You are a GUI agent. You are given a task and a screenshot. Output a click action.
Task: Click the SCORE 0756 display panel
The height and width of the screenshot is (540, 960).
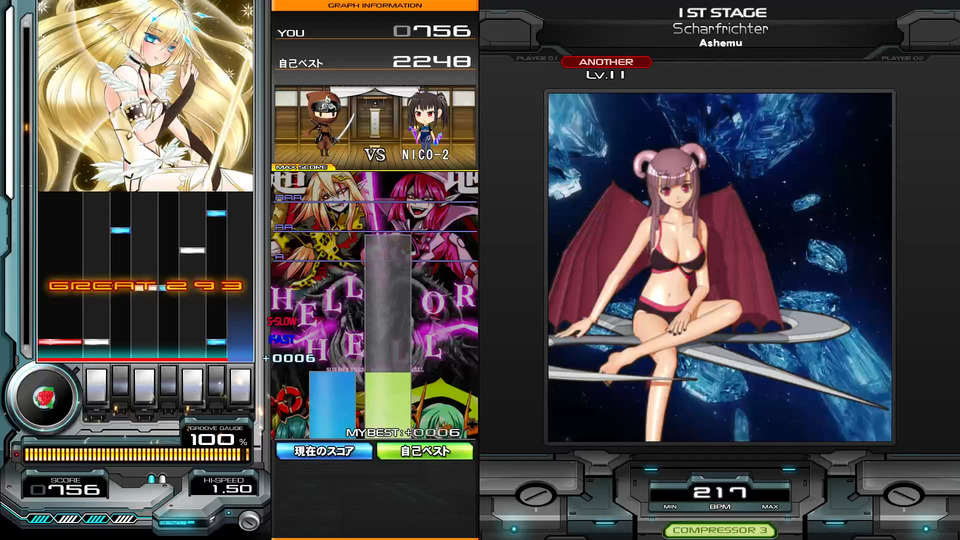click(65, 486)
